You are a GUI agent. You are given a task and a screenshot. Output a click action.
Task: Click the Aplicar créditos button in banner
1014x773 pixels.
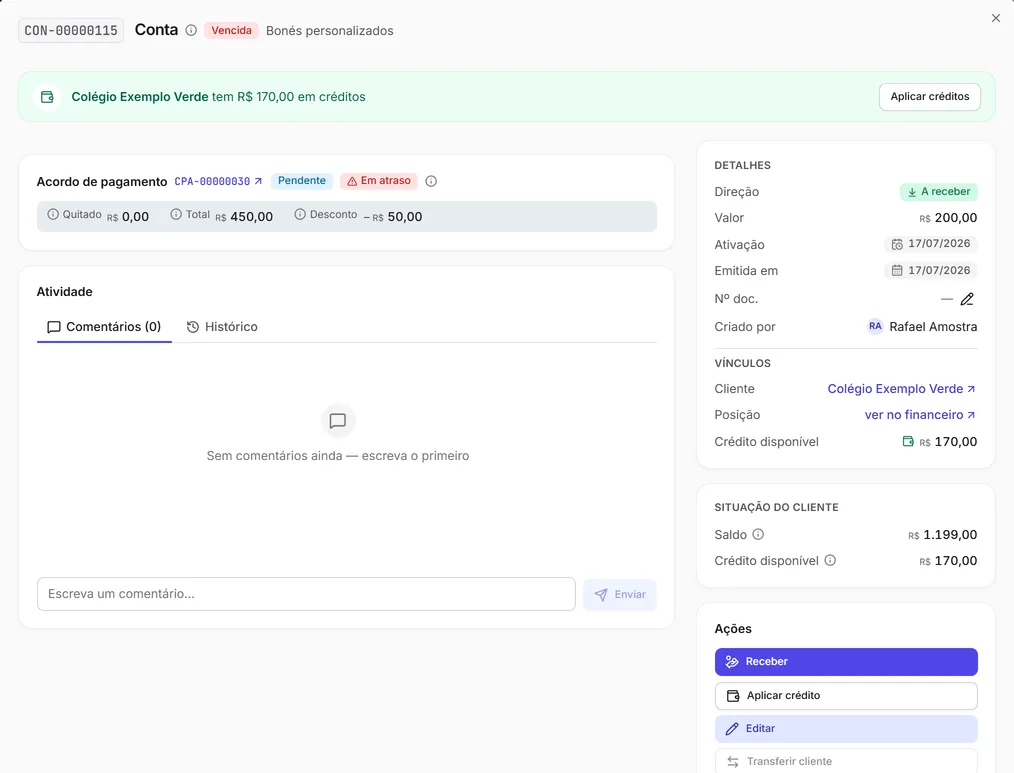click(x=929, y=97)
